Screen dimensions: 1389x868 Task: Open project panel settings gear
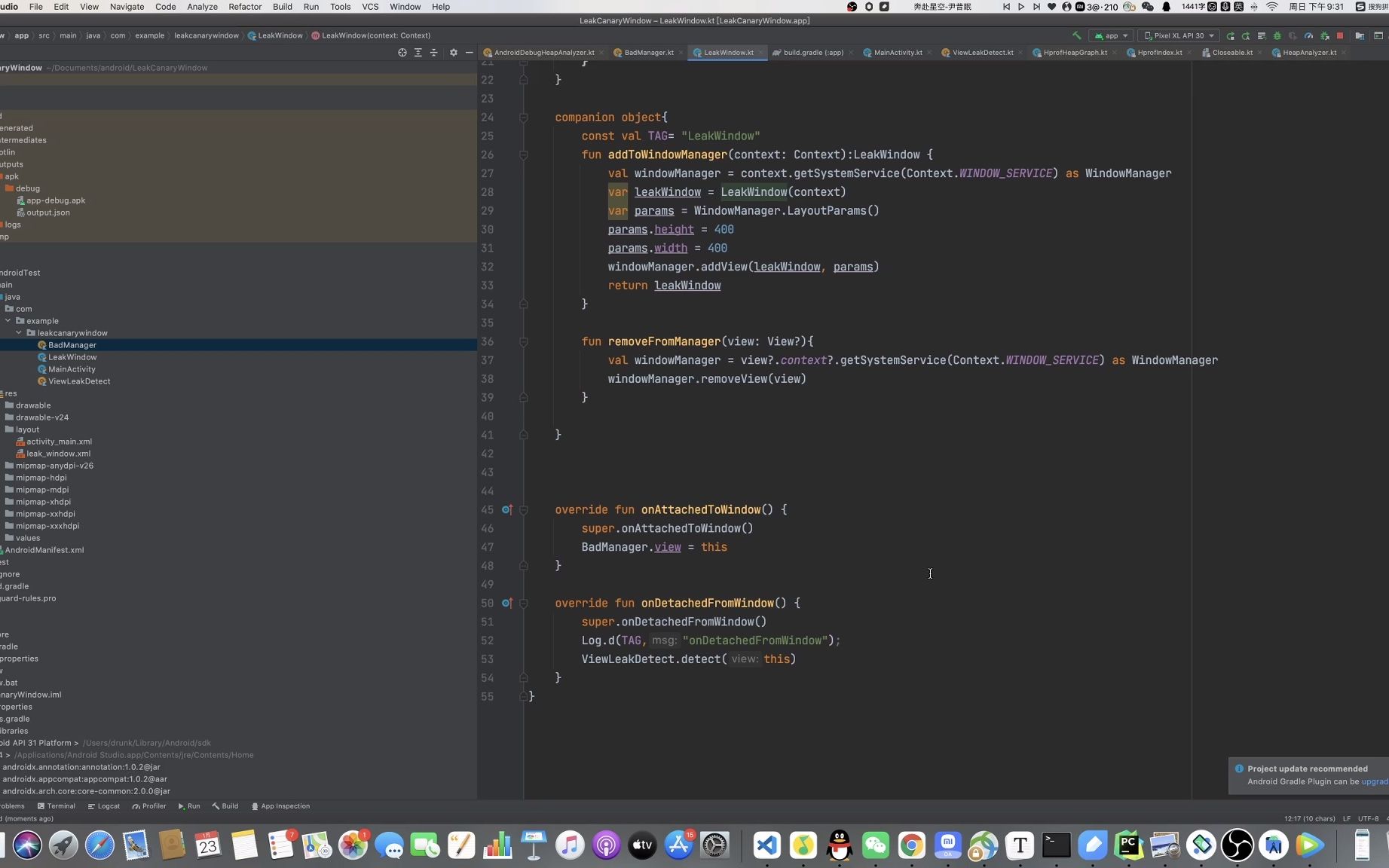point(453,53)
